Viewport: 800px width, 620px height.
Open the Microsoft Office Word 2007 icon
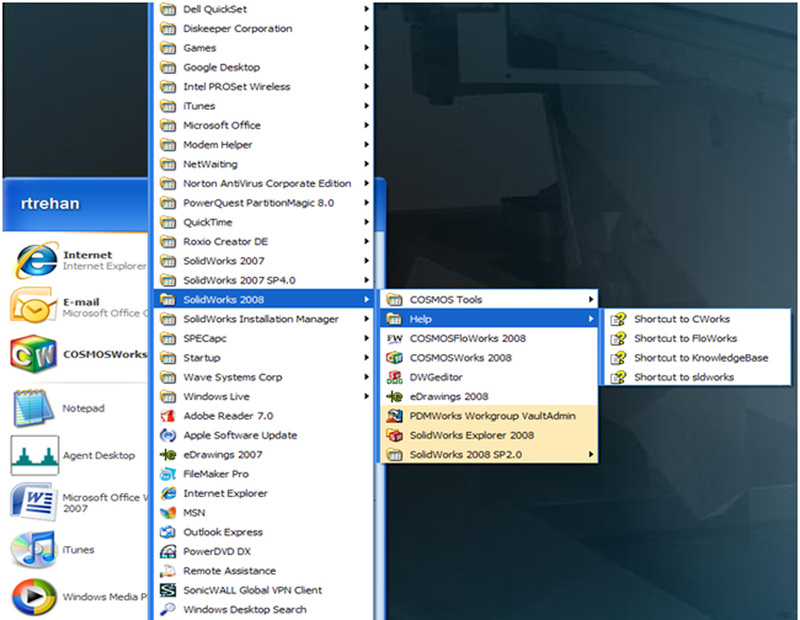[x=33, y=502]
